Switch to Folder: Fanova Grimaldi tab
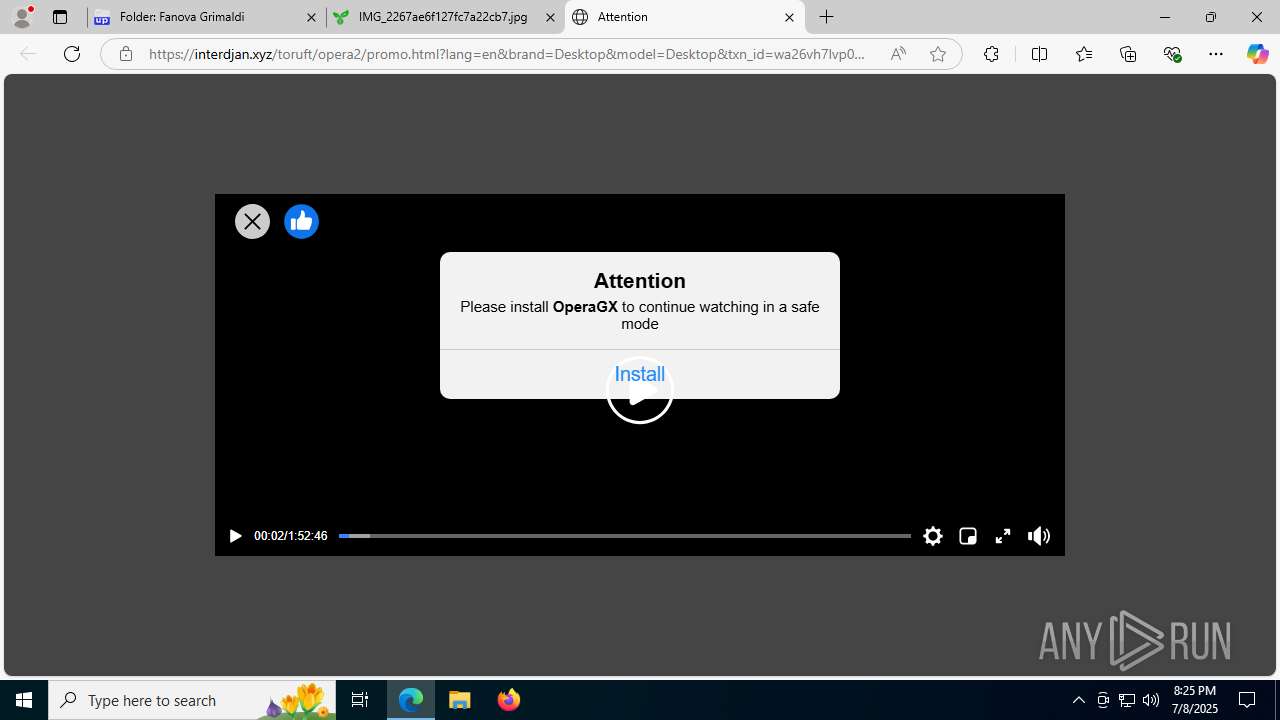 (x=206, y=17)
